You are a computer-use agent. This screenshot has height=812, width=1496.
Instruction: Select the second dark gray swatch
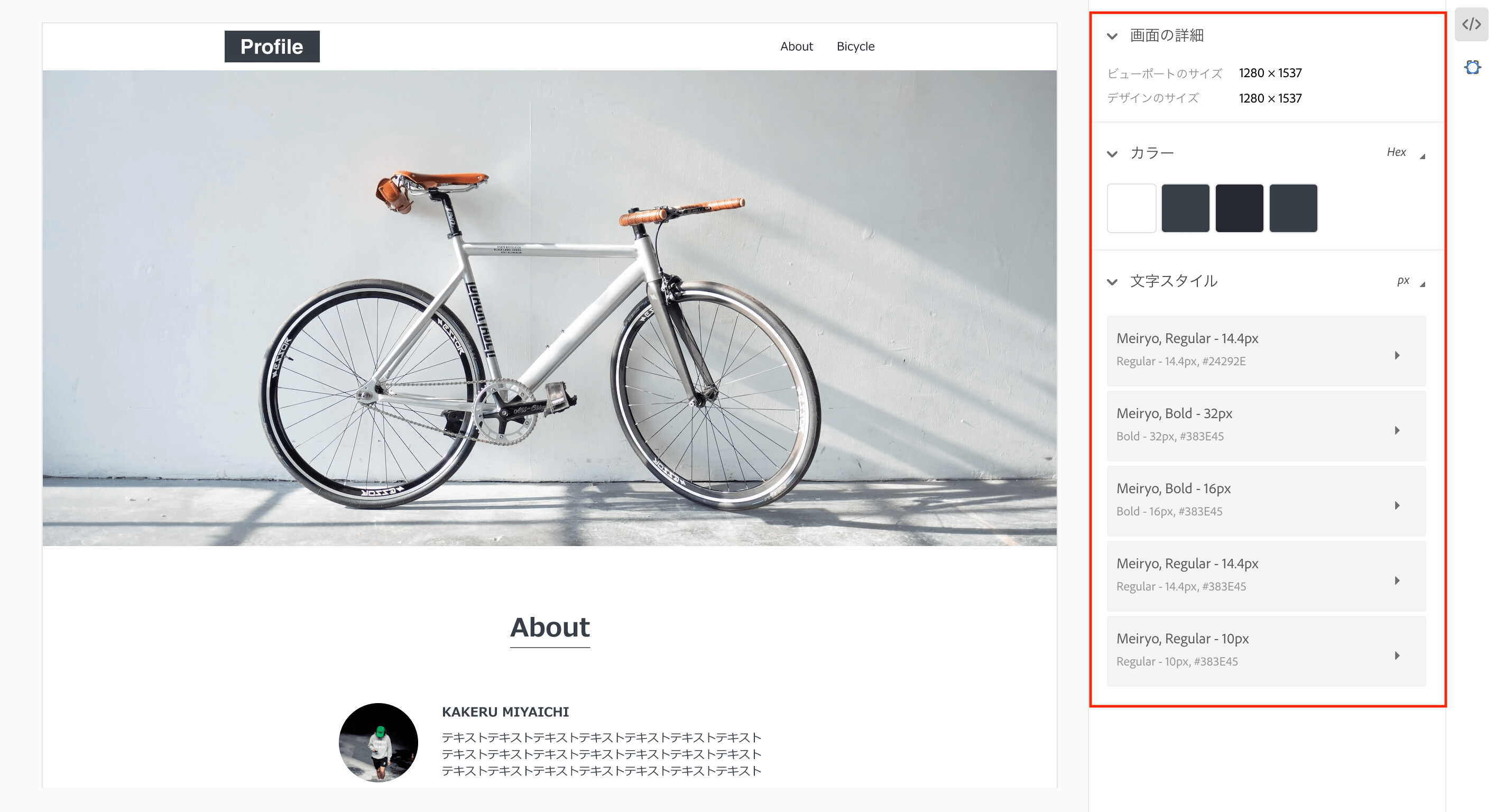point(1185,208)
